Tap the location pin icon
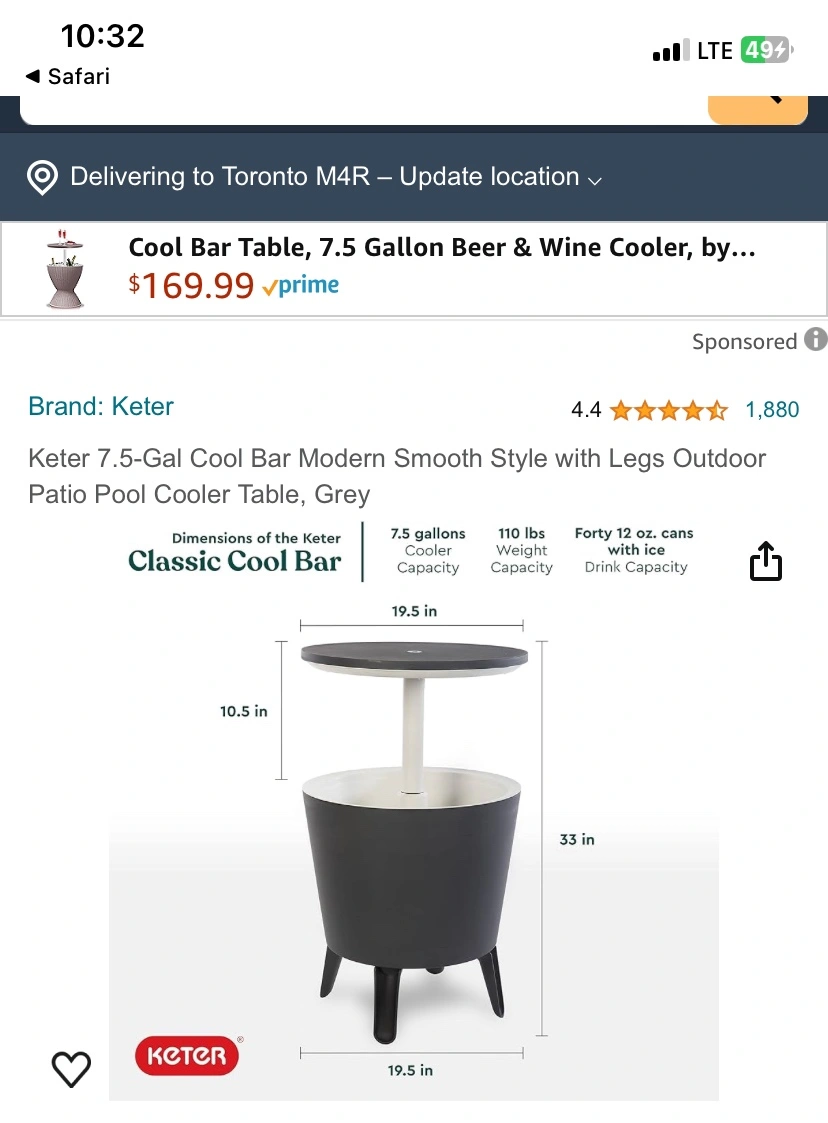 42,177
